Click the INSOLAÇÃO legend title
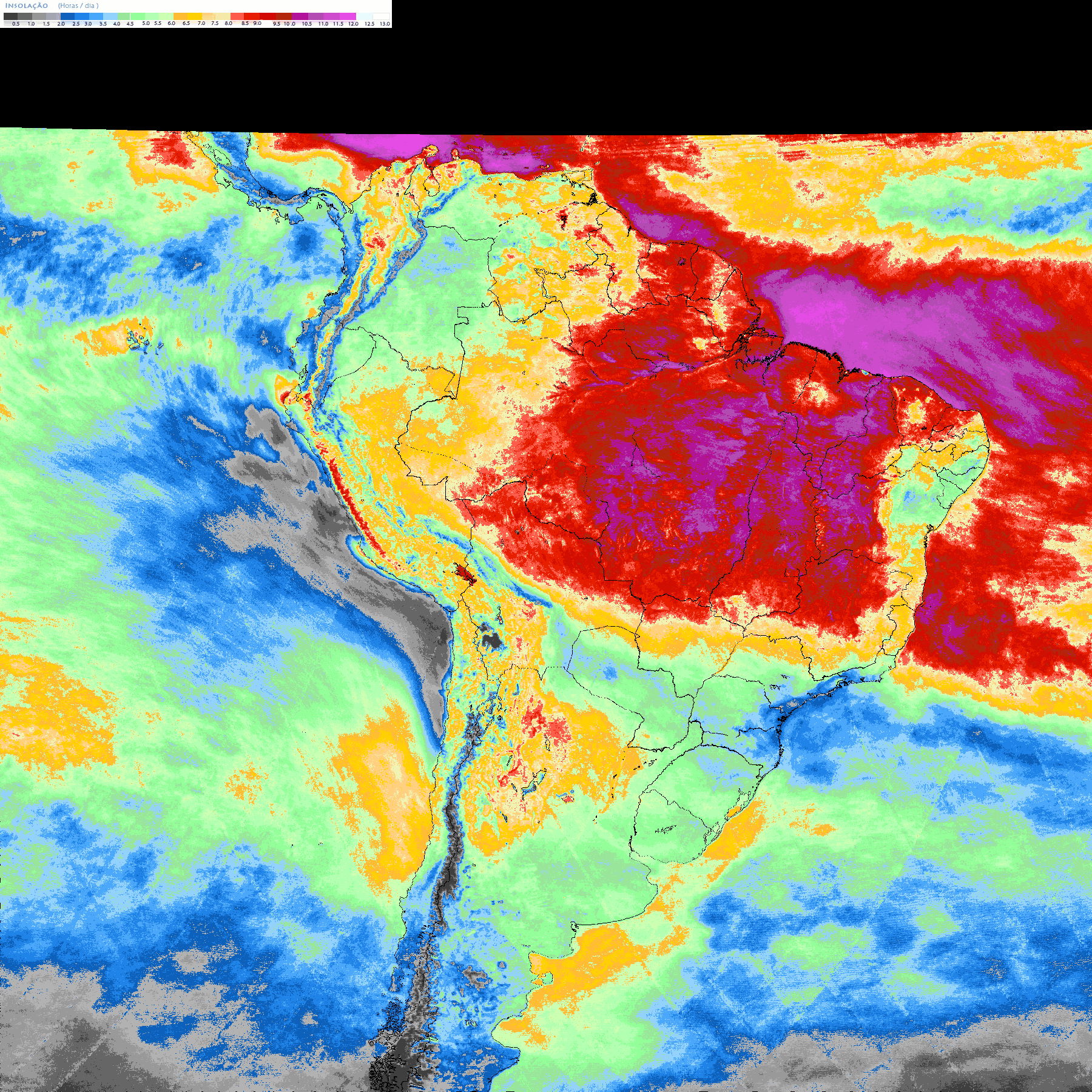This screenshot has width=1092, height=1092. coord(27,6)
